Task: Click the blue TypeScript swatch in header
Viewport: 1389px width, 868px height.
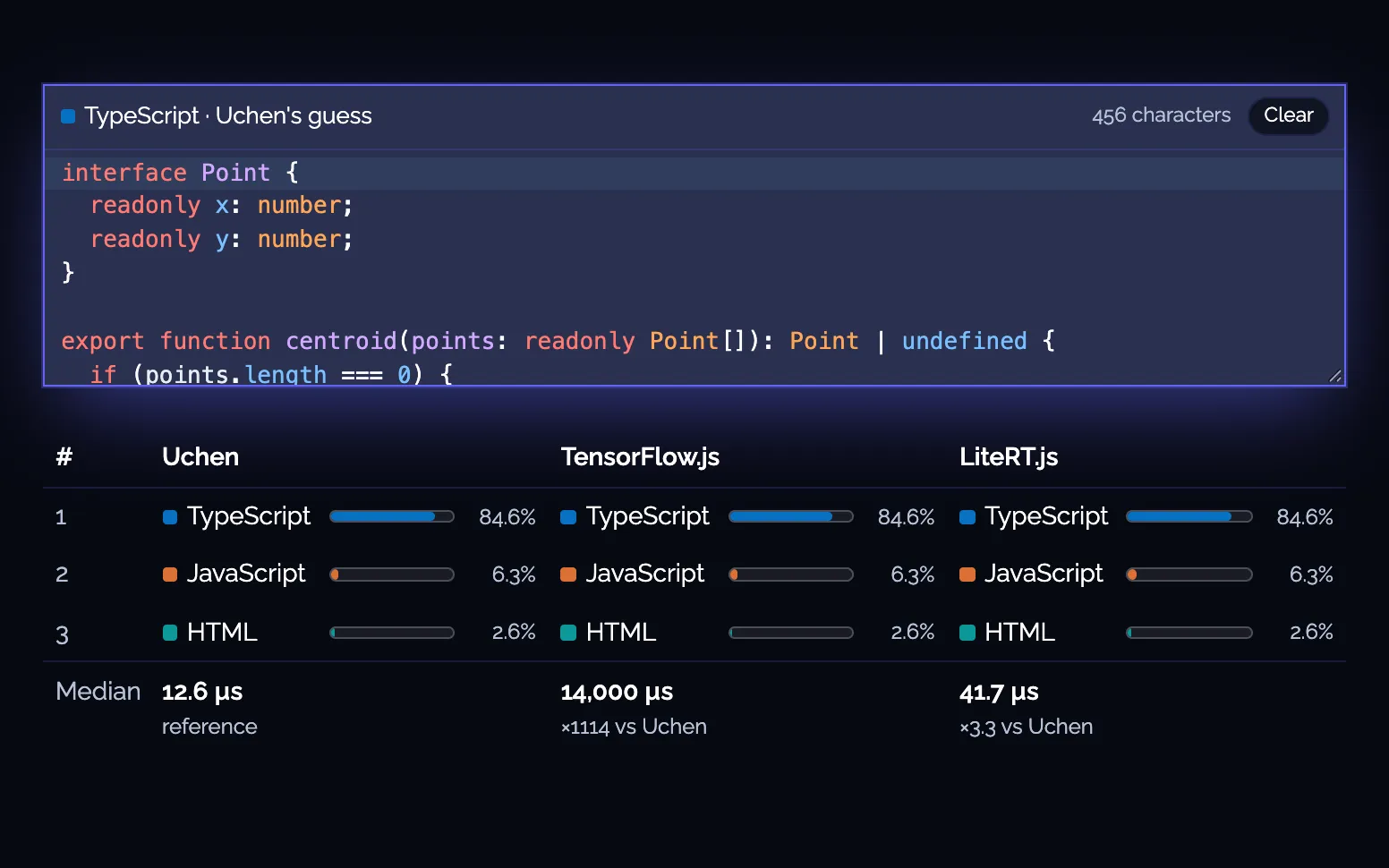Action: pyautogui.click(x=68, y=116)
